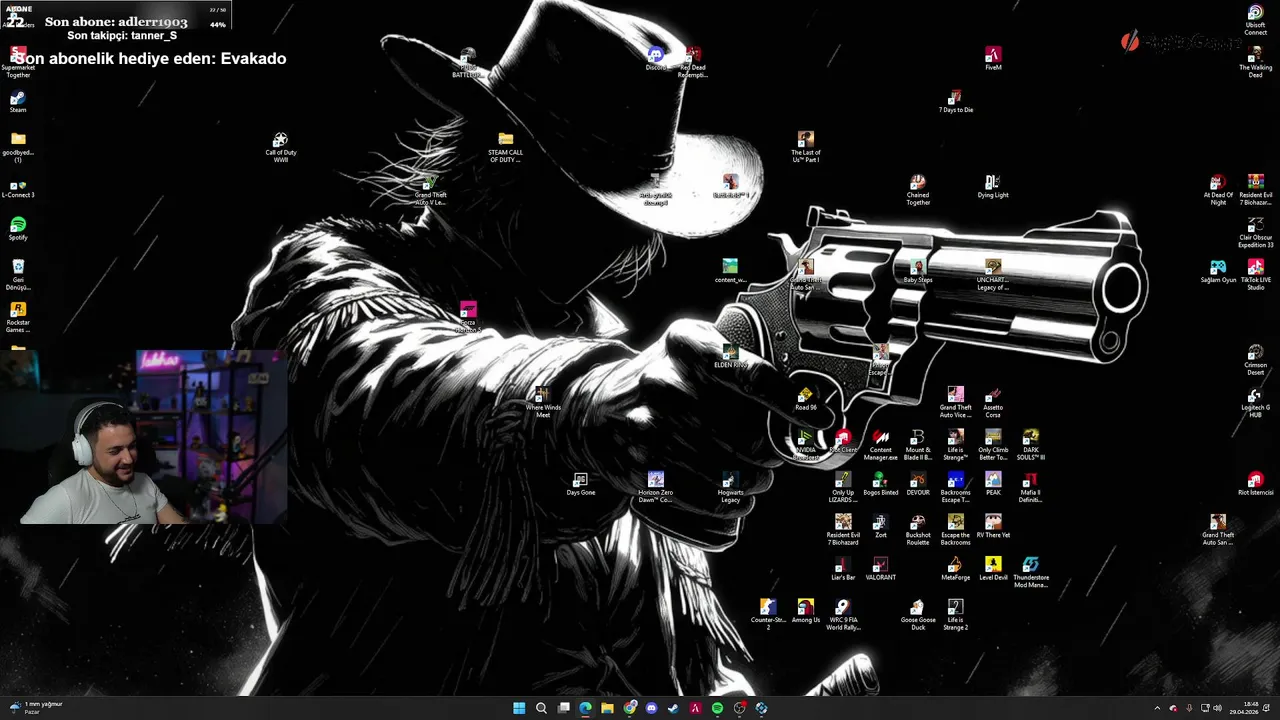Open the Windows Start menu
The width and height of the screenshot is (1280, 720).
tap(519, 708)
